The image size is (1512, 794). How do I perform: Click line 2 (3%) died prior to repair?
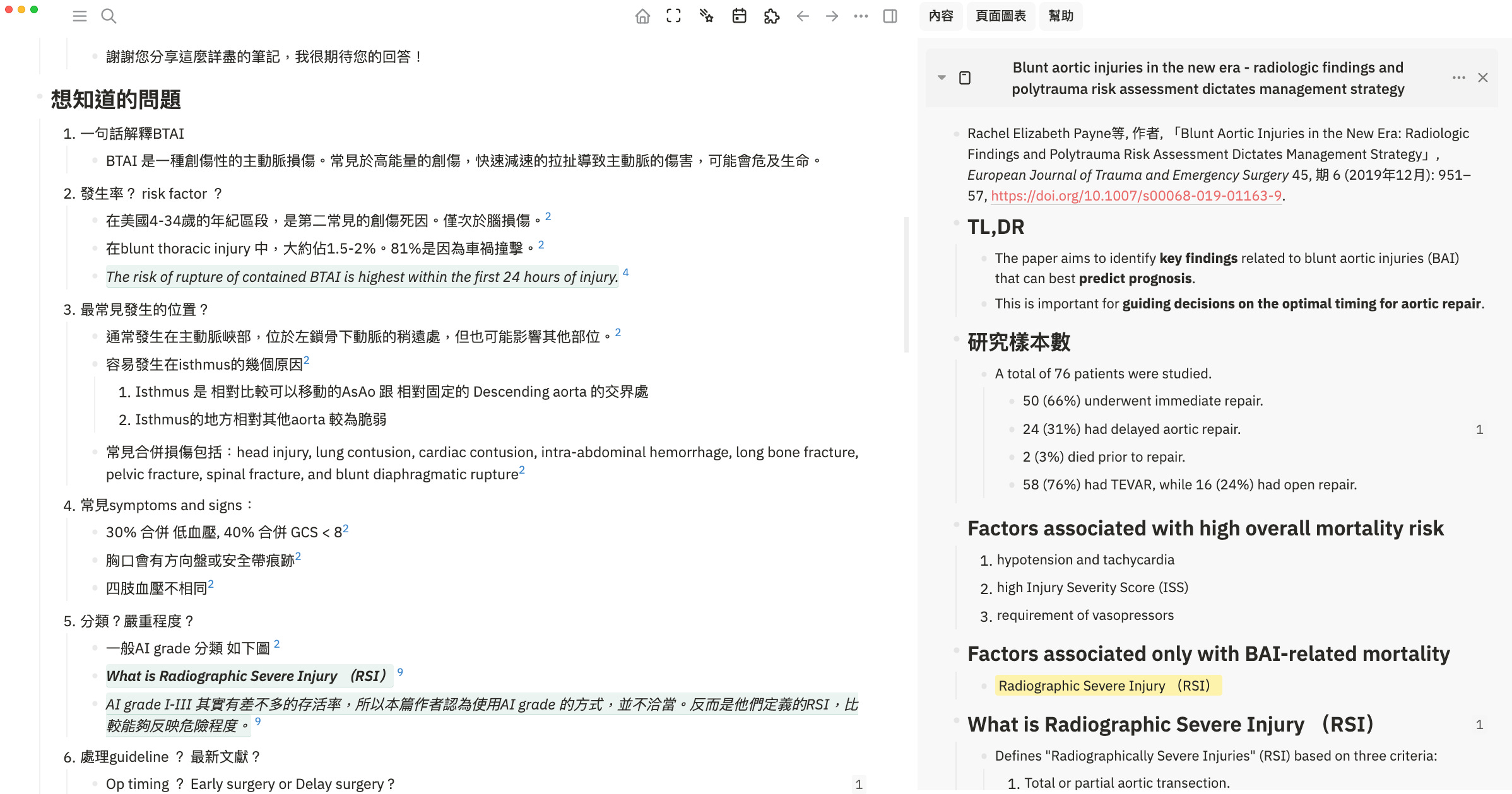click(1104, 457)
